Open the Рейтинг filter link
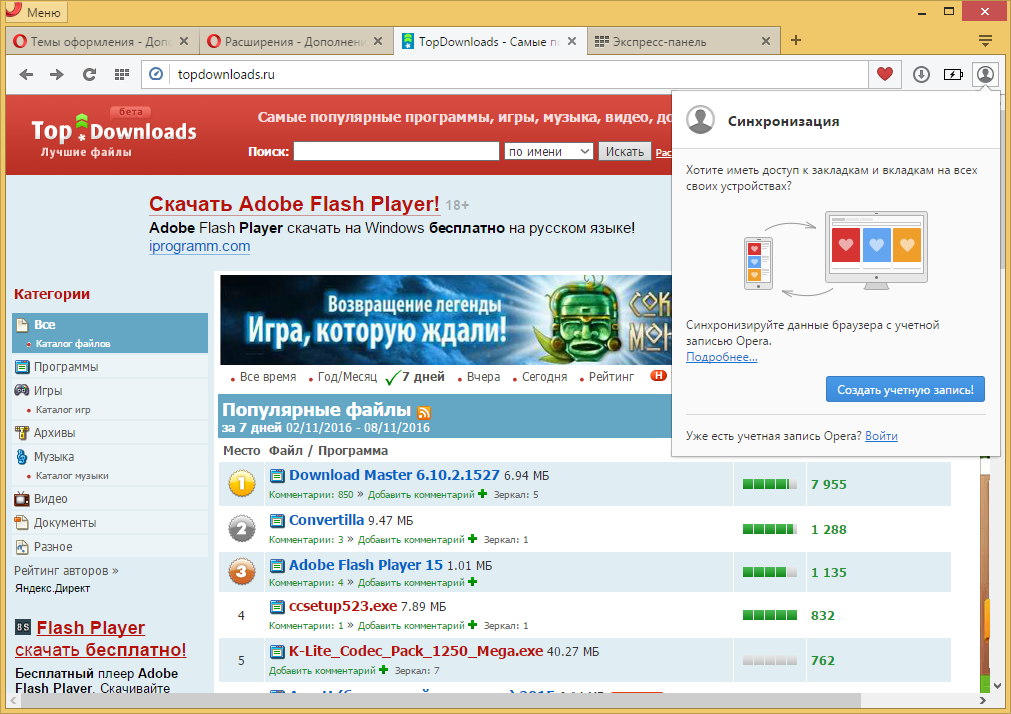 611,377
